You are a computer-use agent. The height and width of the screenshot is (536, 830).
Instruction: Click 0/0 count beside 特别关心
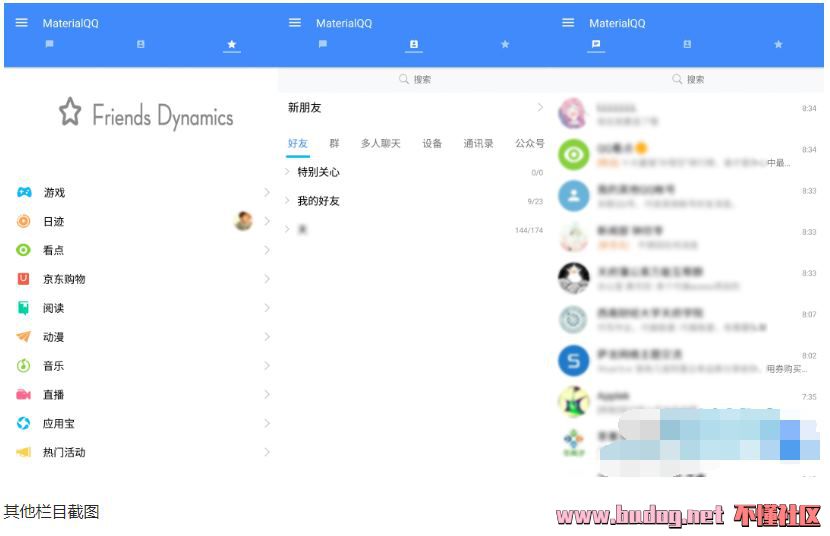click(x=537, y=172)
